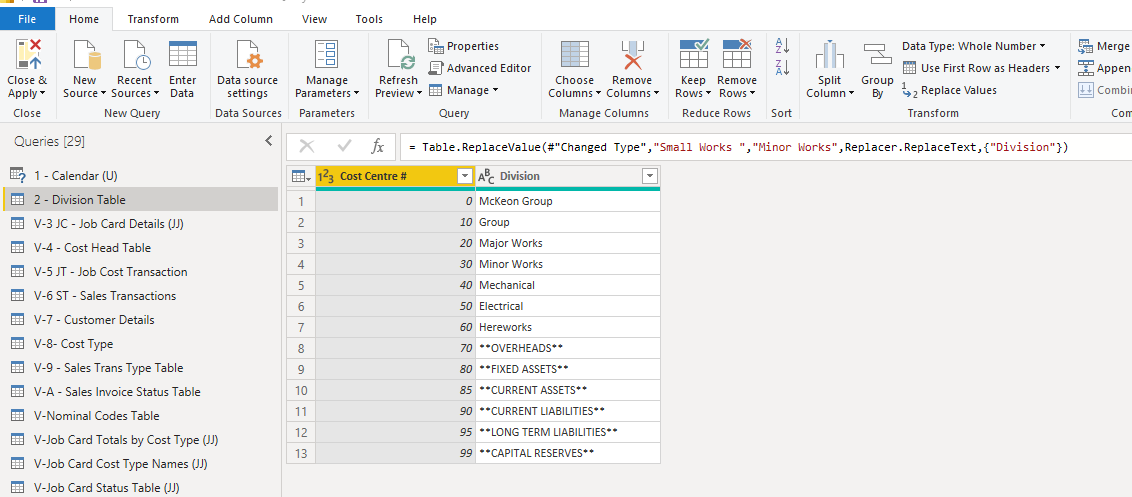Select V-3 JC - Job Card Details (JJ) query
The height and width of the screenshot is (497, 1132).
point(140,224)
